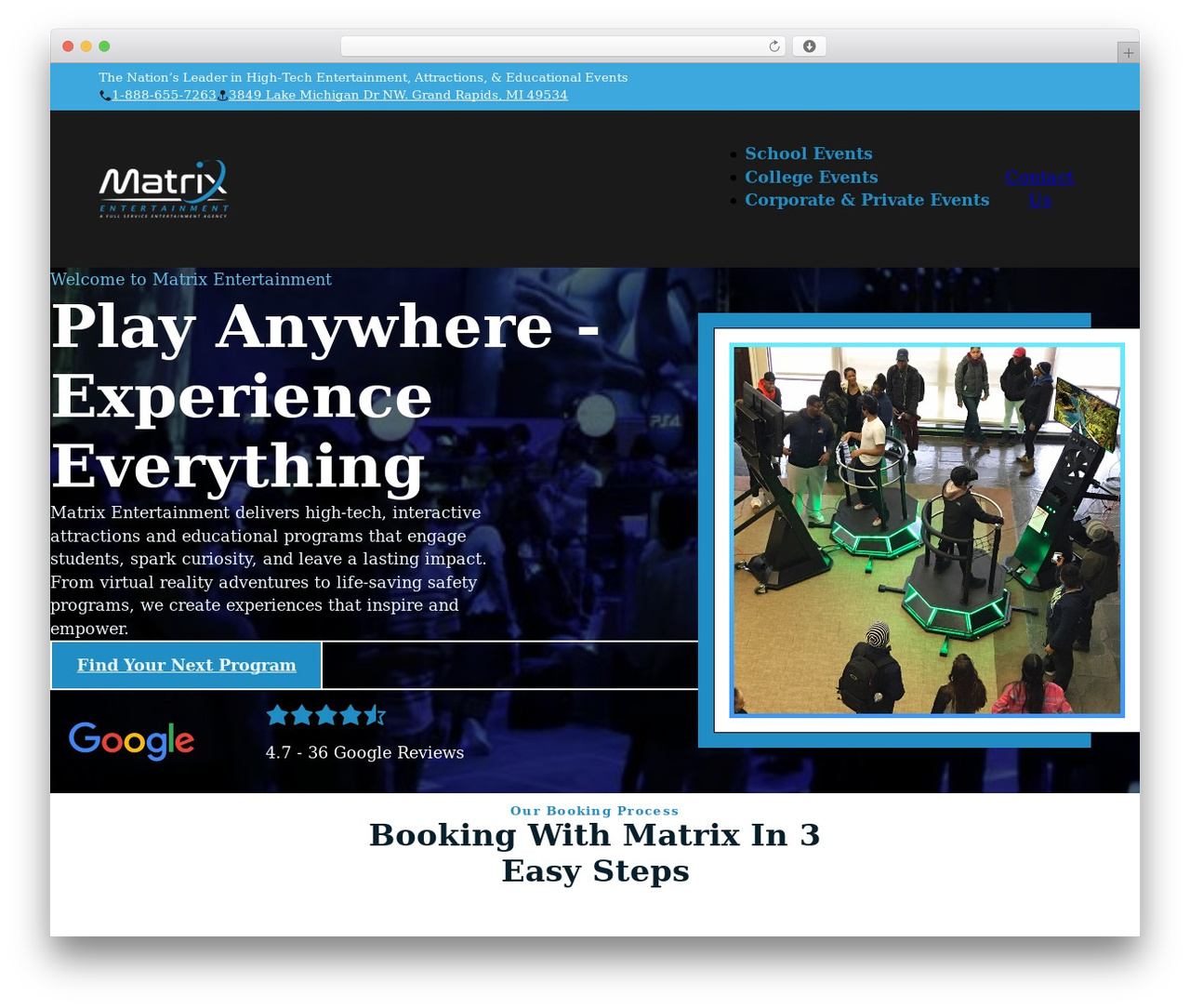This screenshot has height=1008, width=1190.
Task: Click the Google logo
Action: (131, 741)
